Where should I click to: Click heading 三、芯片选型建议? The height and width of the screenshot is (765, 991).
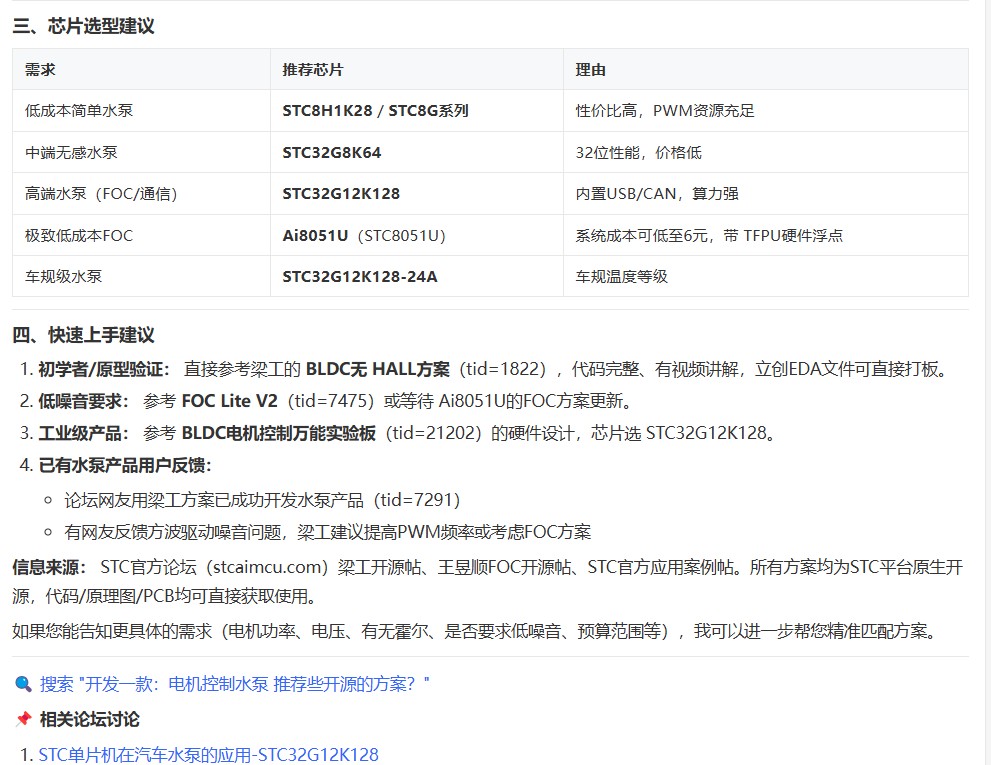(83, 26)
